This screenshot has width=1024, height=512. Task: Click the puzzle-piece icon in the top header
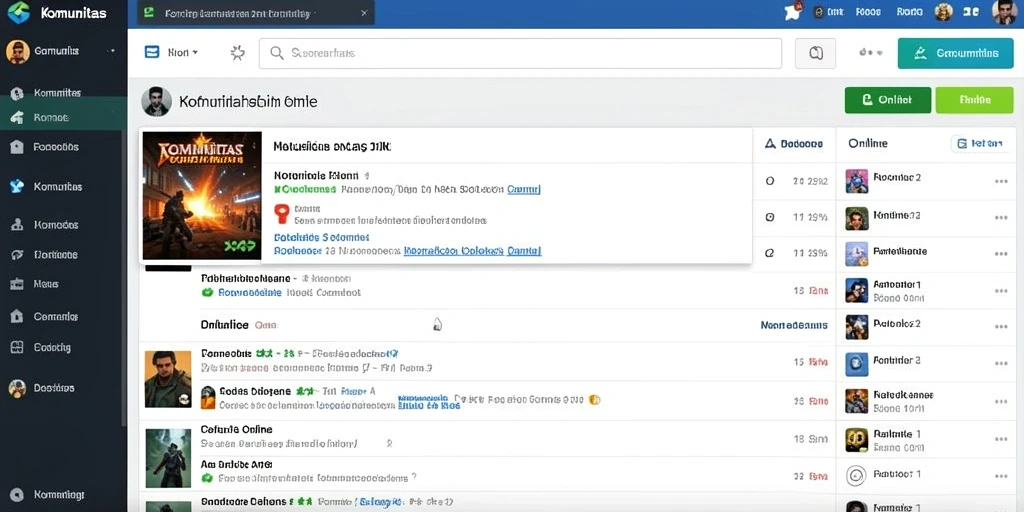[793, 12]
